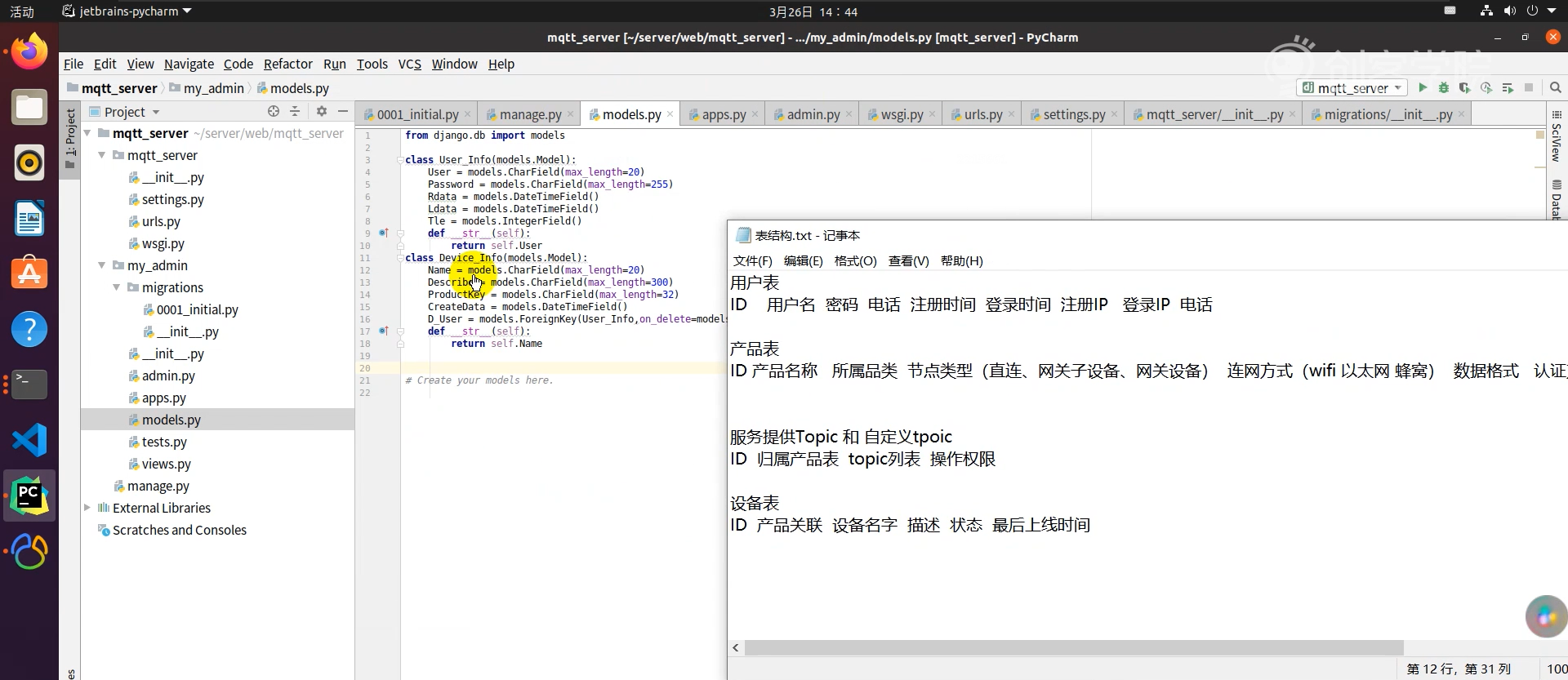The image size is (1568, 680).
Task: Open vertical Project tool window button
Action: pyautogui.click(x=70, y=139)
